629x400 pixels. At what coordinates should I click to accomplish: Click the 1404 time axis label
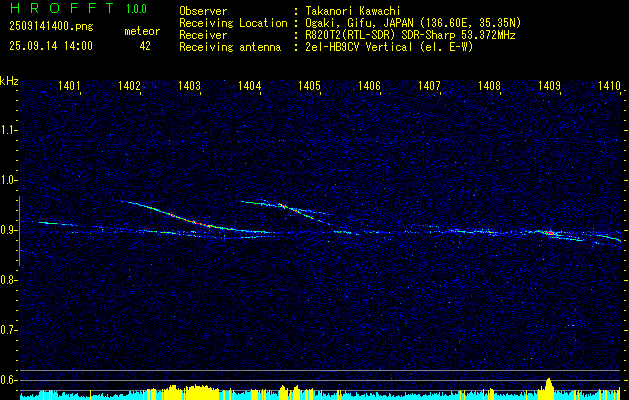tap(249, 85)
